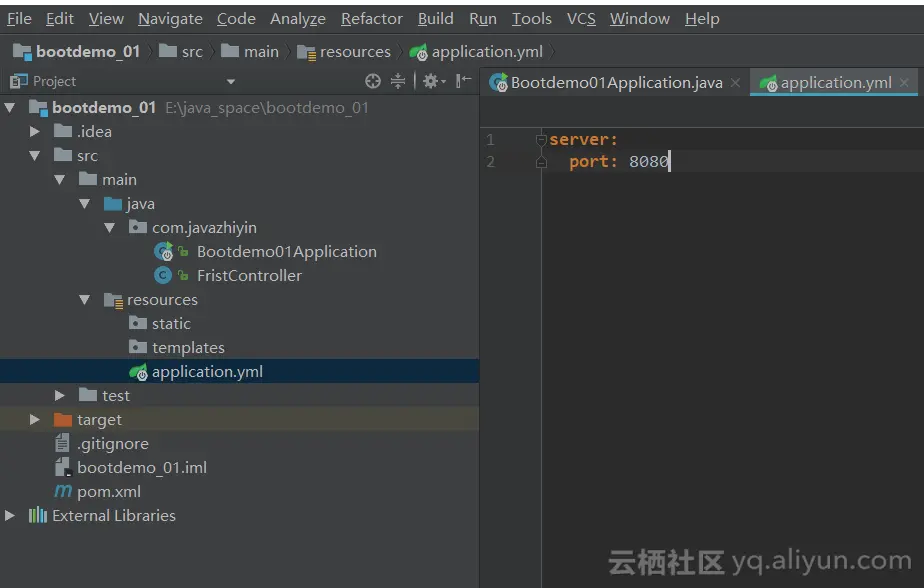Screen dimensions: 924x588
Task: Open the Build menu
Action: (435, 19)
